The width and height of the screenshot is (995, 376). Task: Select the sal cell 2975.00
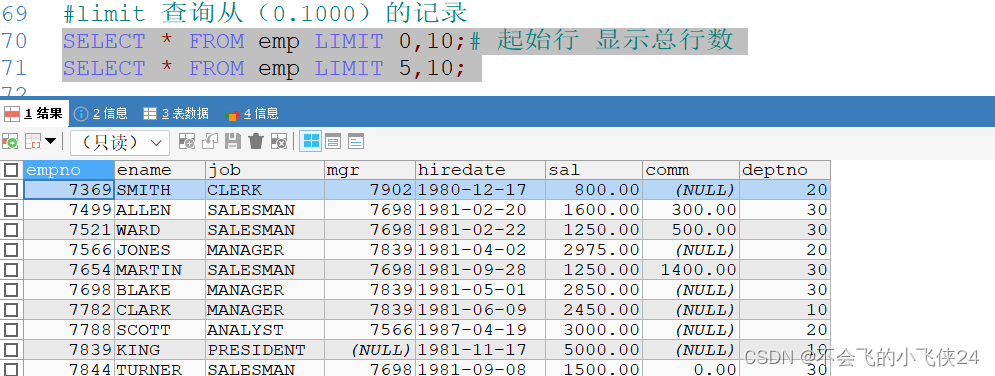[594, 250]
